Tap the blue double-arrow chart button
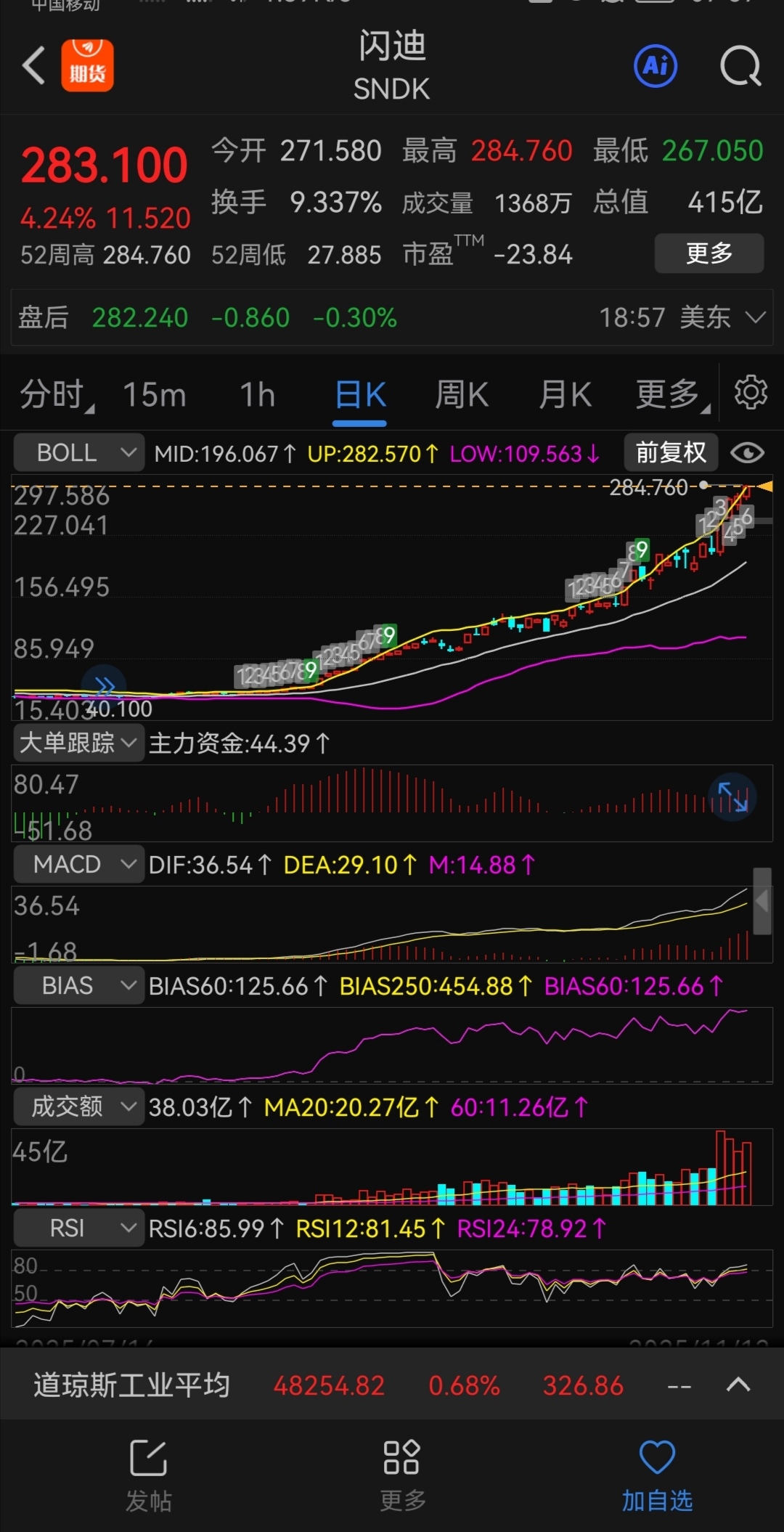 coord(104,685)
